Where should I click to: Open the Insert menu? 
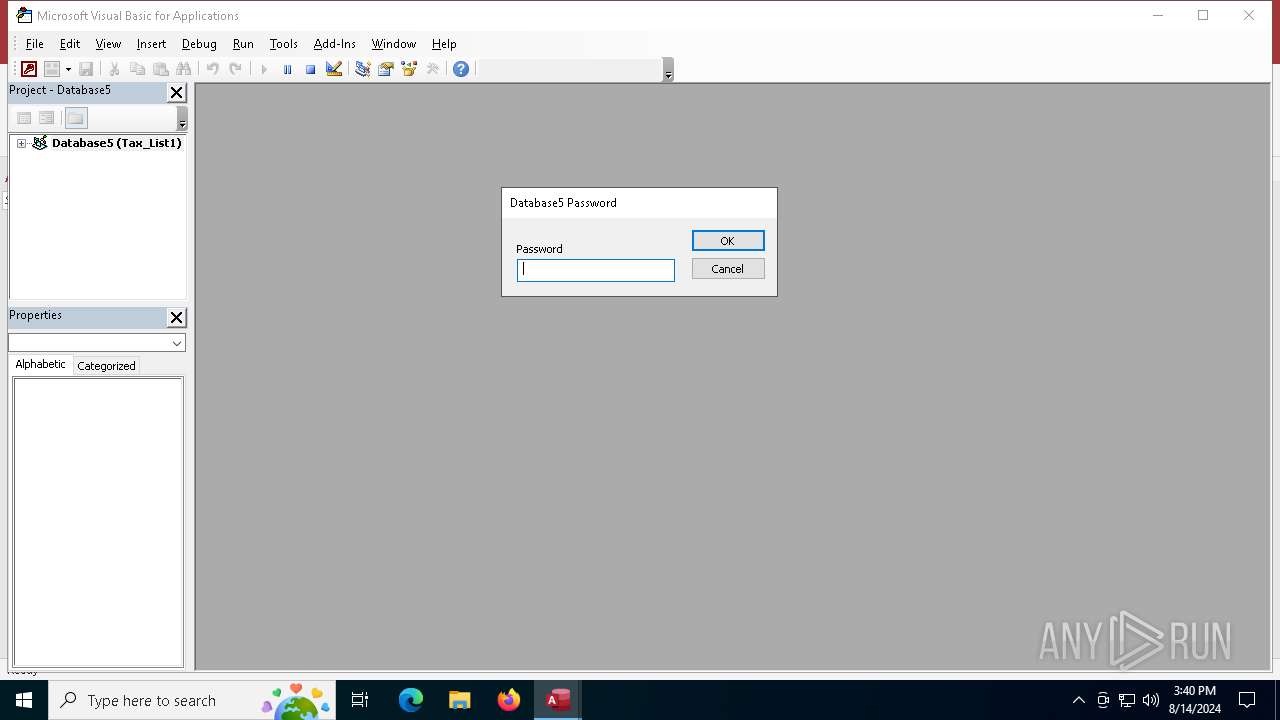click(151, 44)
